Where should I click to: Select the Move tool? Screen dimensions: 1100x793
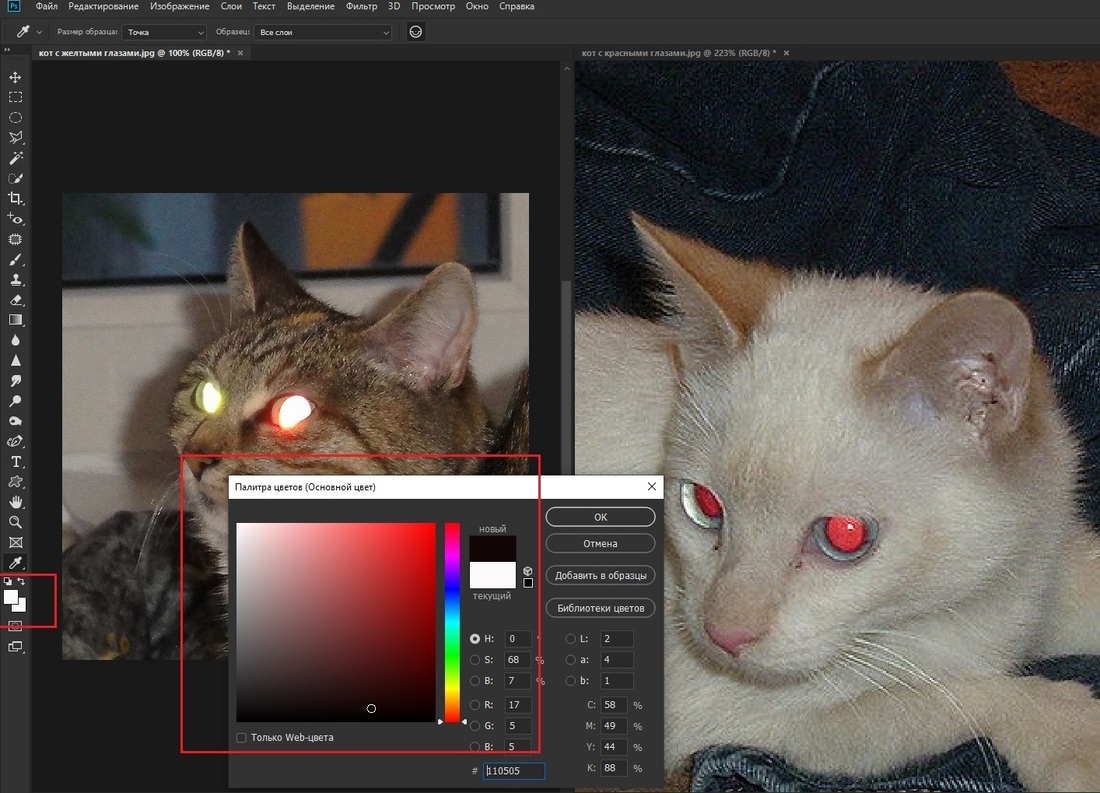click(x=15, y=77)
